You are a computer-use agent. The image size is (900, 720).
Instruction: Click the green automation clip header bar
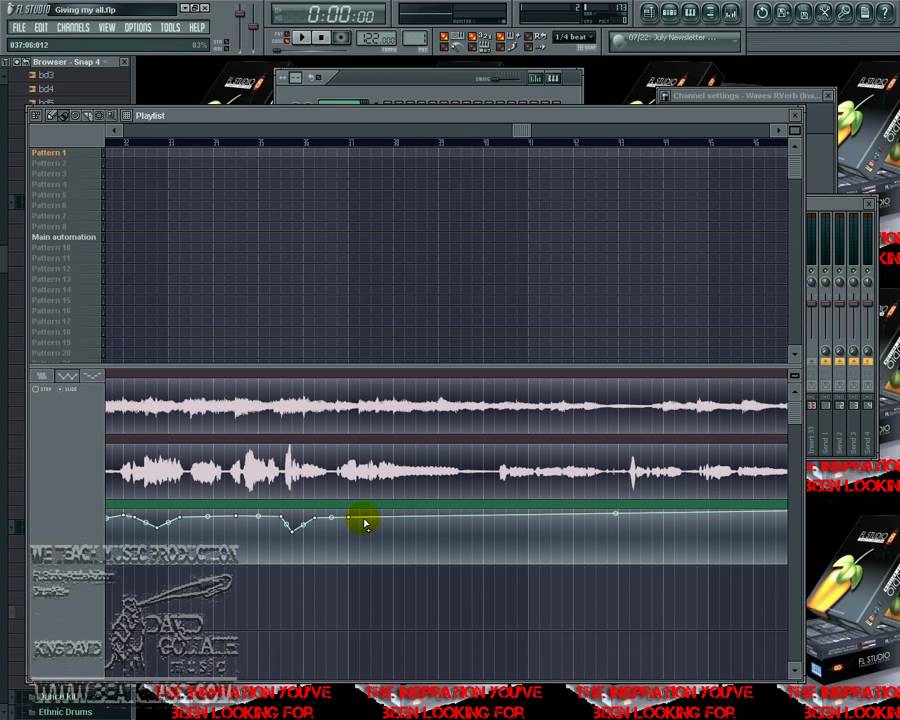point(446,504)
